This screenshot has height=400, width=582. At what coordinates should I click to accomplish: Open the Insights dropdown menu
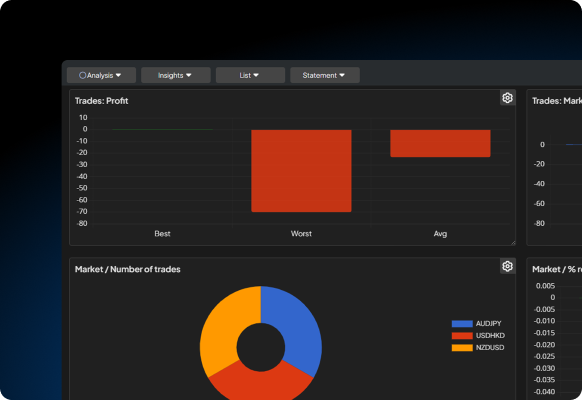point(176,75)
